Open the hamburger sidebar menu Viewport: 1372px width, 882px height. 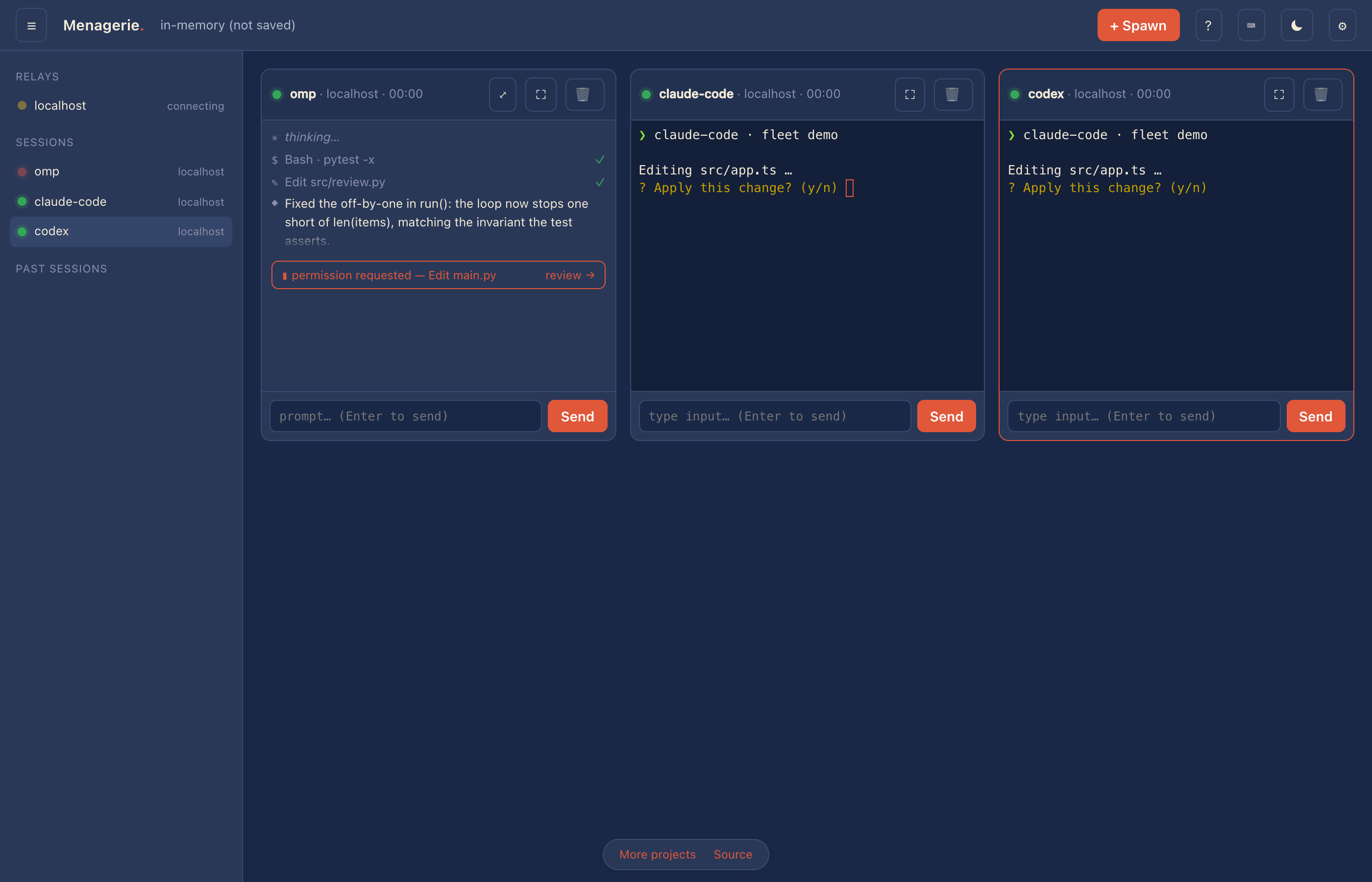point(31,25)
